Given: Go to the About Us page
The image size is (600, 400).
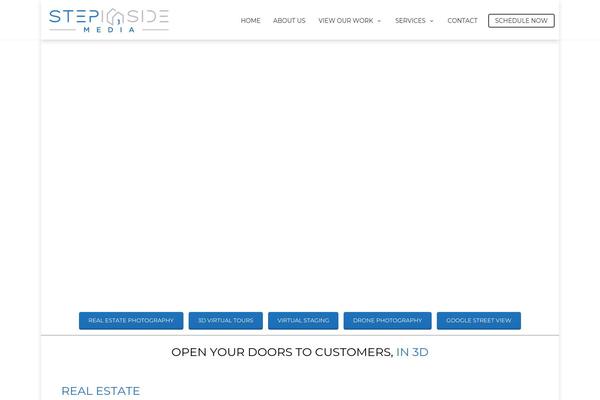Looking at the screenshot, I should (x=289, y=21).
